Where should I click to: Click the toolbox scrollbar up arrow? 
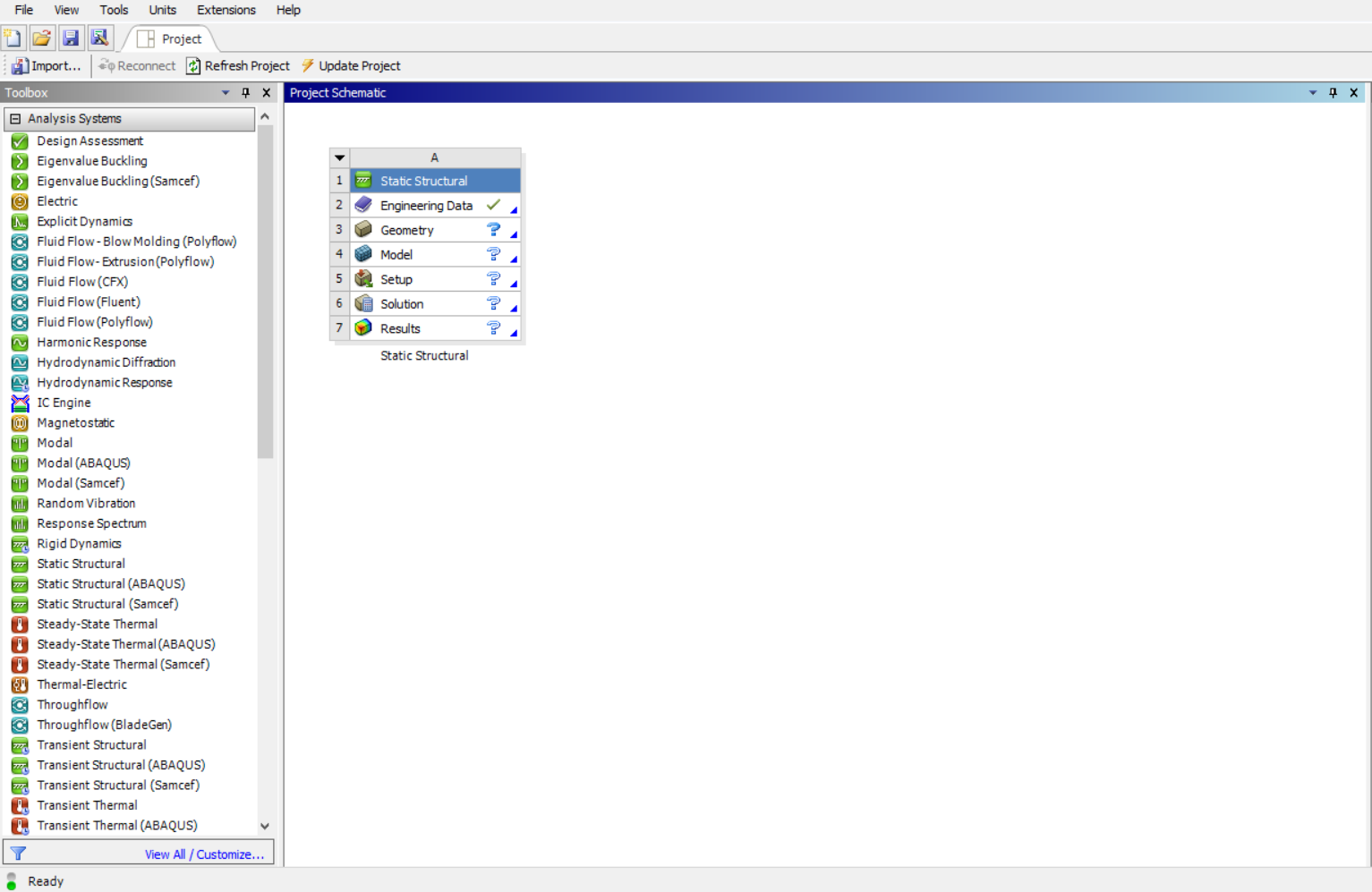(264, 116)
